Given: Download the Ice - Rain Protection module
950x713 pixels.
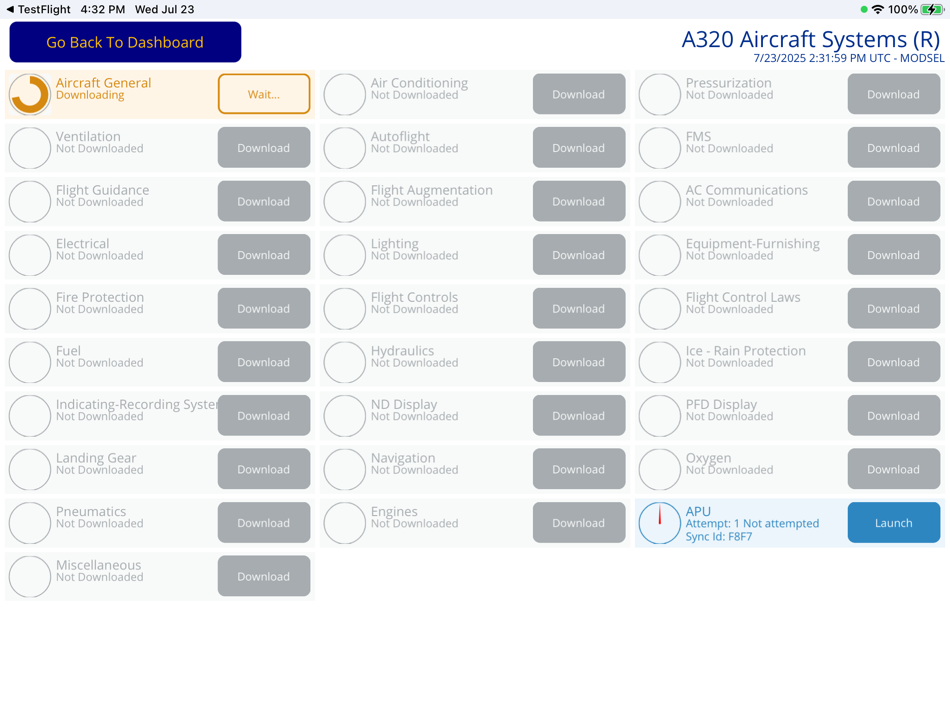Looking at the screenshot, I should coord(894,362).
